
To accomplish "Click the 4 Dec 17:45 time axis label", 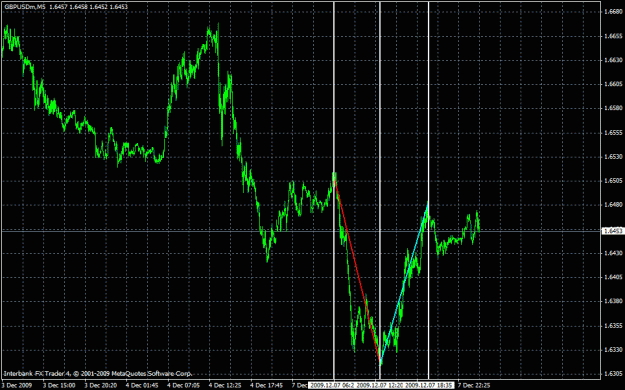I will [266, 386].
